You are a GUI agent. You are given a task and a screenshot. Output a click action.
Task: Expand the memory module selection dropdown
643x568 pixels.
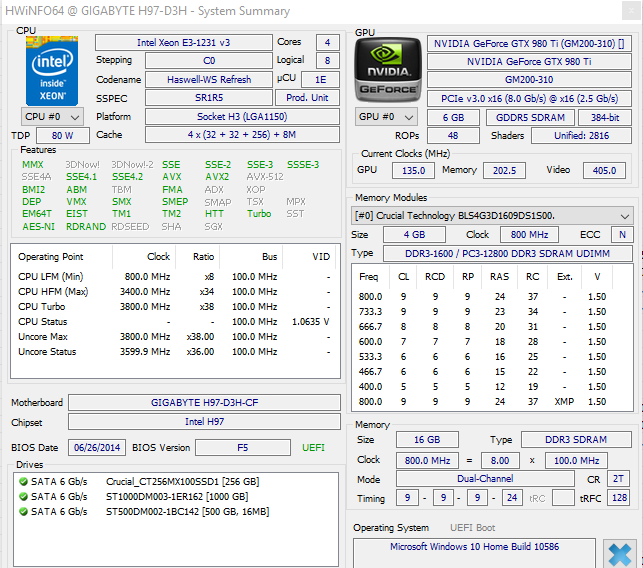491,216
